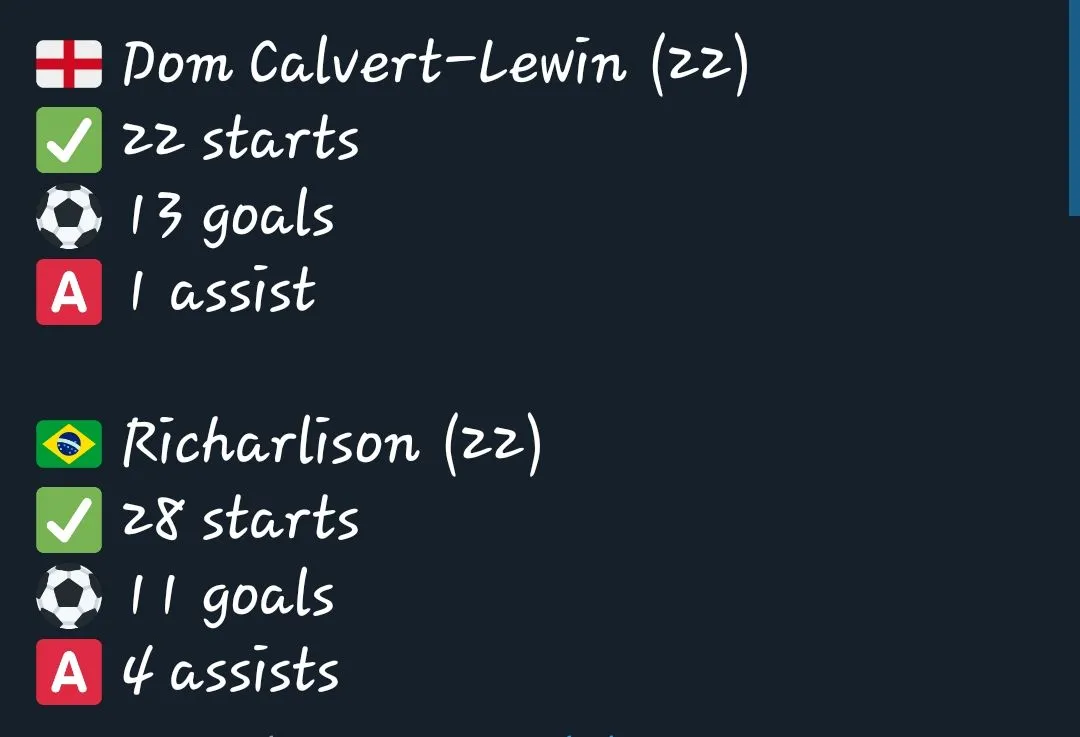Click the green checkmark beside 28 starts

pyautogui.click(x=68, y=520)
